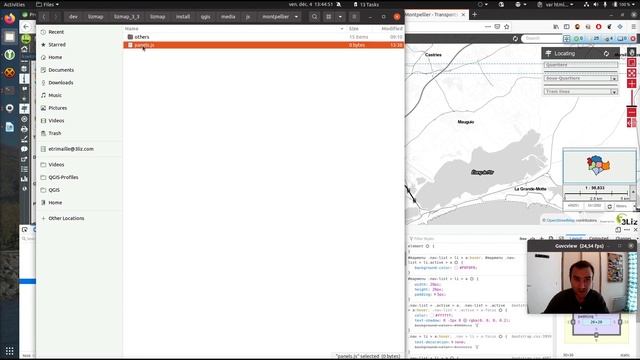
Task: Click refresh icon left of Lizmap search
Action: [x=515, y=39]
